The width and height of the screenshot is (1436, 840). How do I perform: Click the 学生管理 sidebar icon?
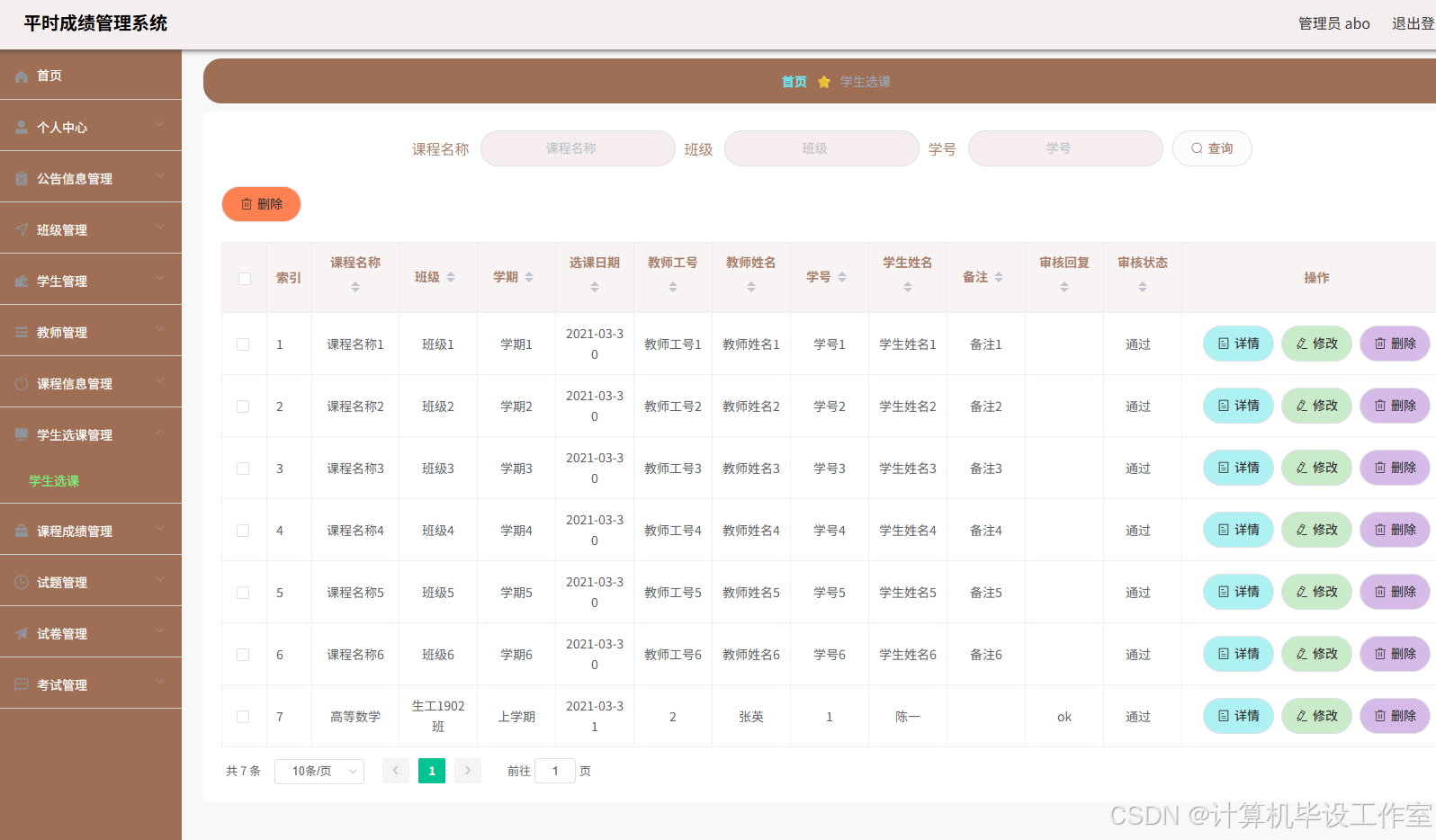(22, 281)
